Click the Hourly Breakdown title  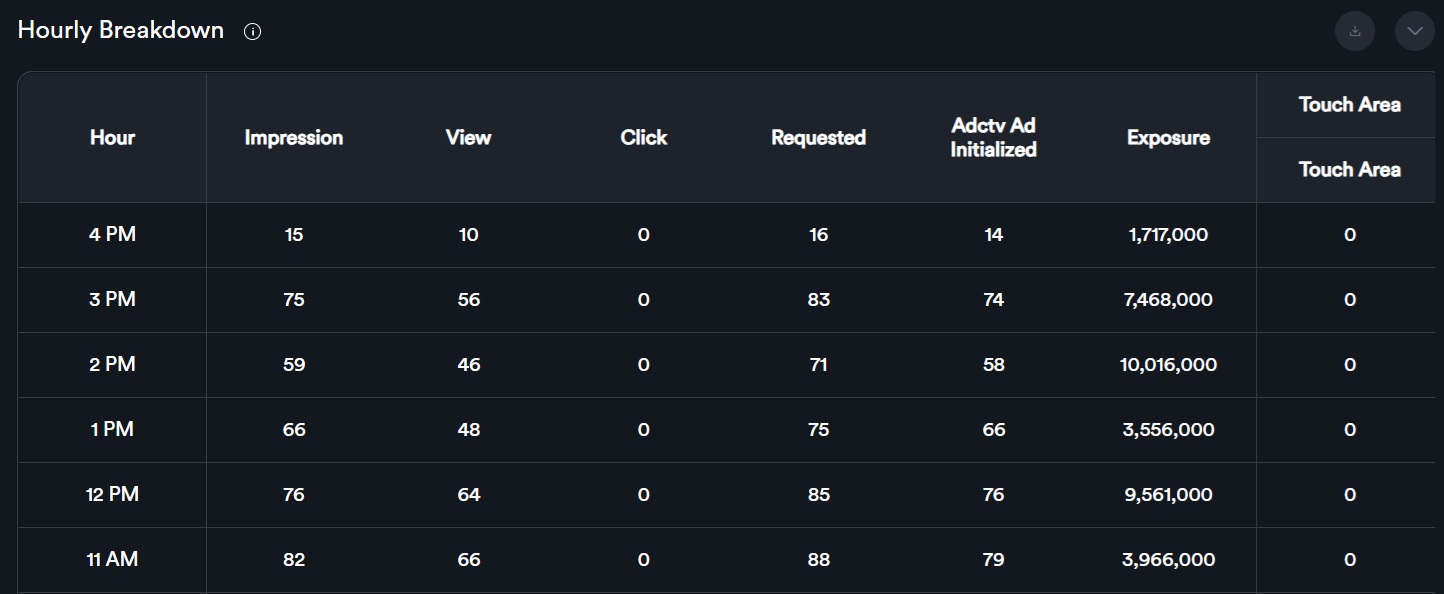coord(121,30)
